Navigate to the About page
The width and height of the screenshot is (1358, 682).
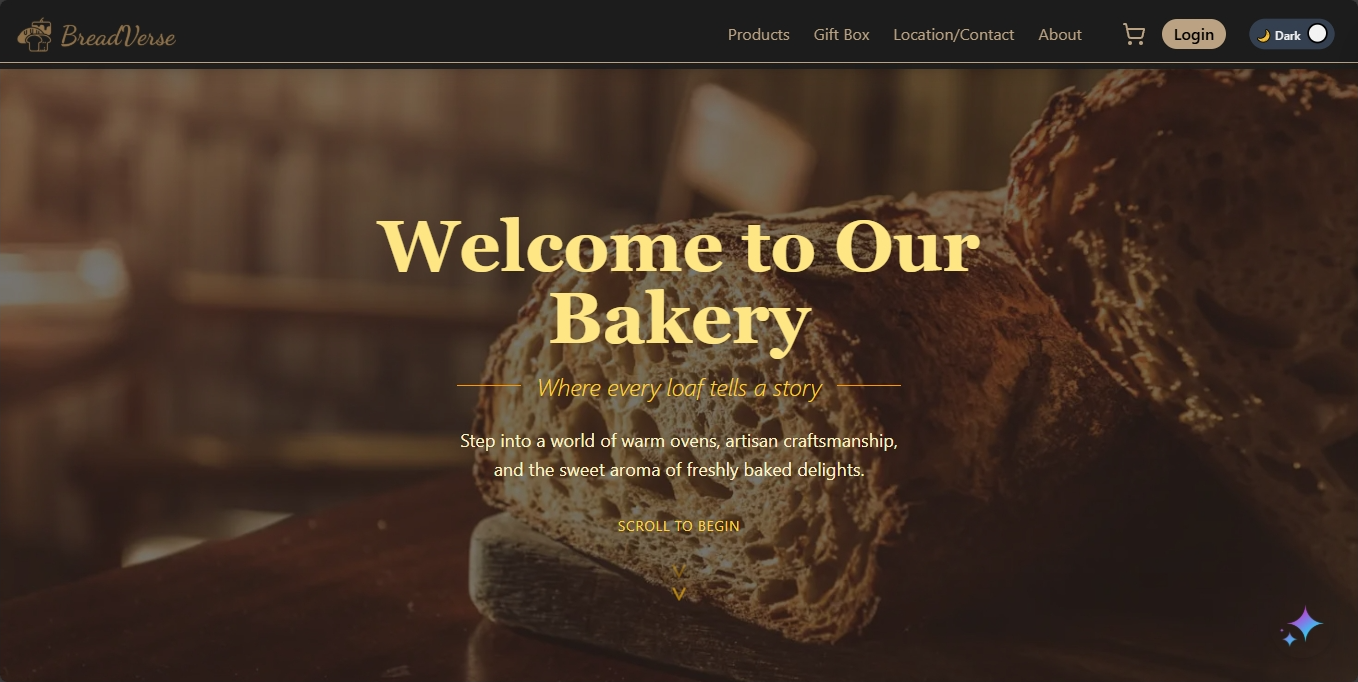click(1059, 35)
